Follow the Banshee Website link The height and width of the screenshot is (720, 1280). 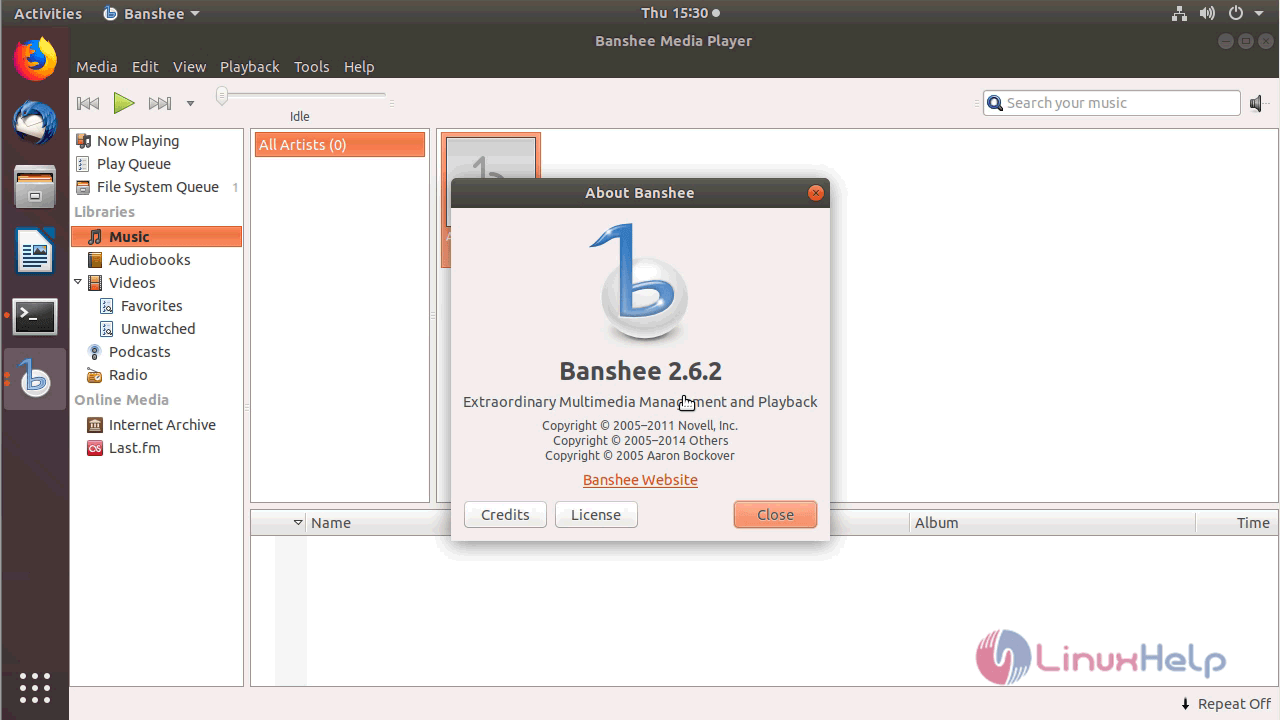[640, 480]
